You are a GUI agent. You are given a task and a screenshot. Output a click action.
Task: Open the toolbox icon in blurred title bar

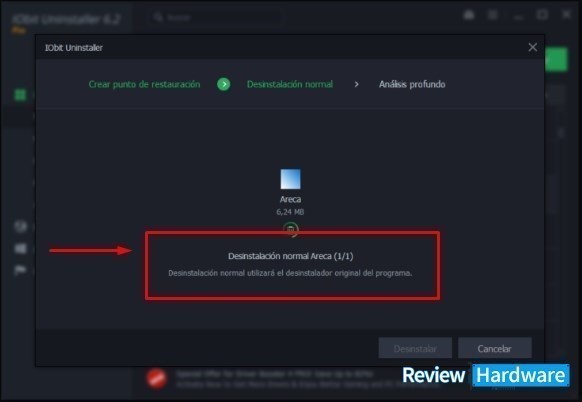[469, 15]
